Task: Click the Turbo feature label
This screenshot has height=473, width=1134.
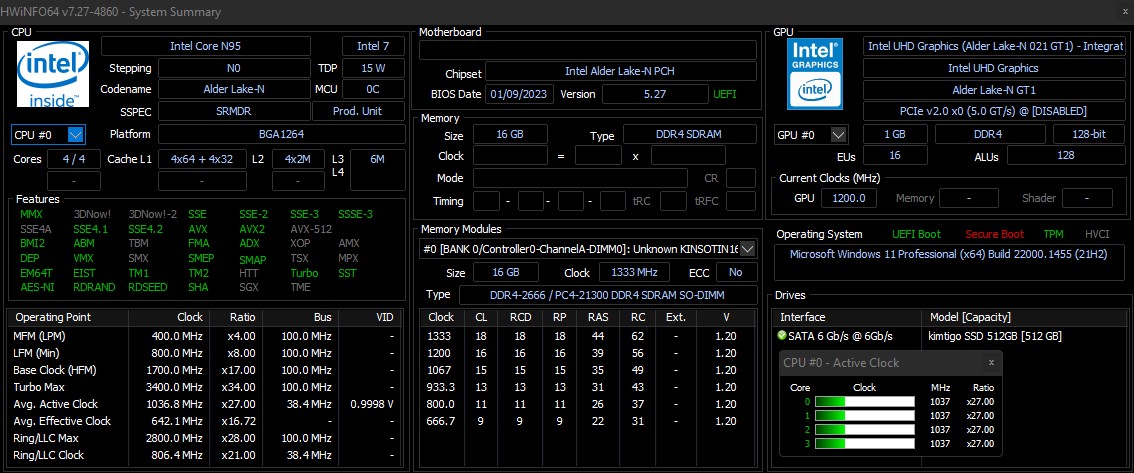Action: point(304,273)
